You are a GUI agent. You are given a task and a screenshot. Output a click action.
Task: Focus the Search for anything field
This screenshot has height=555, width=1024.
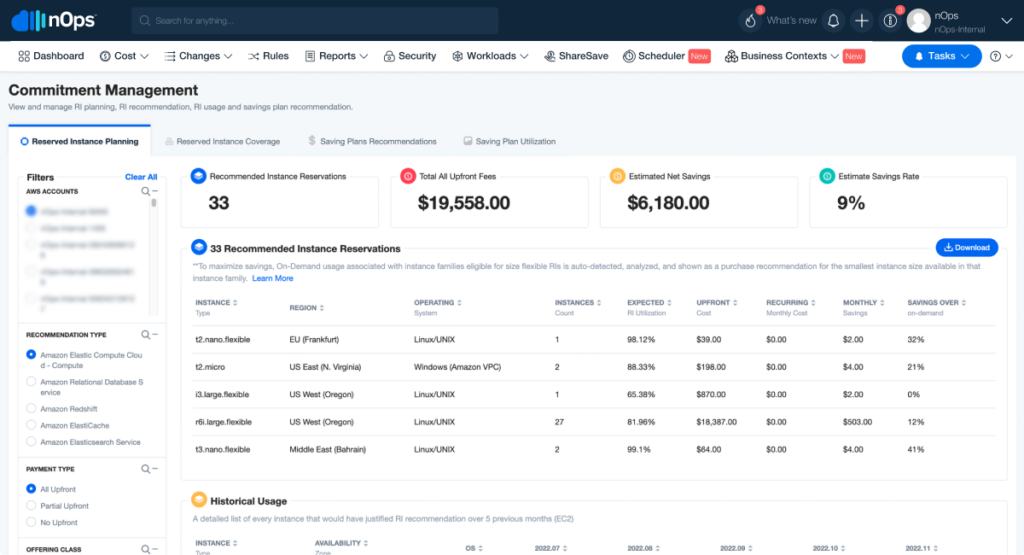315,21
